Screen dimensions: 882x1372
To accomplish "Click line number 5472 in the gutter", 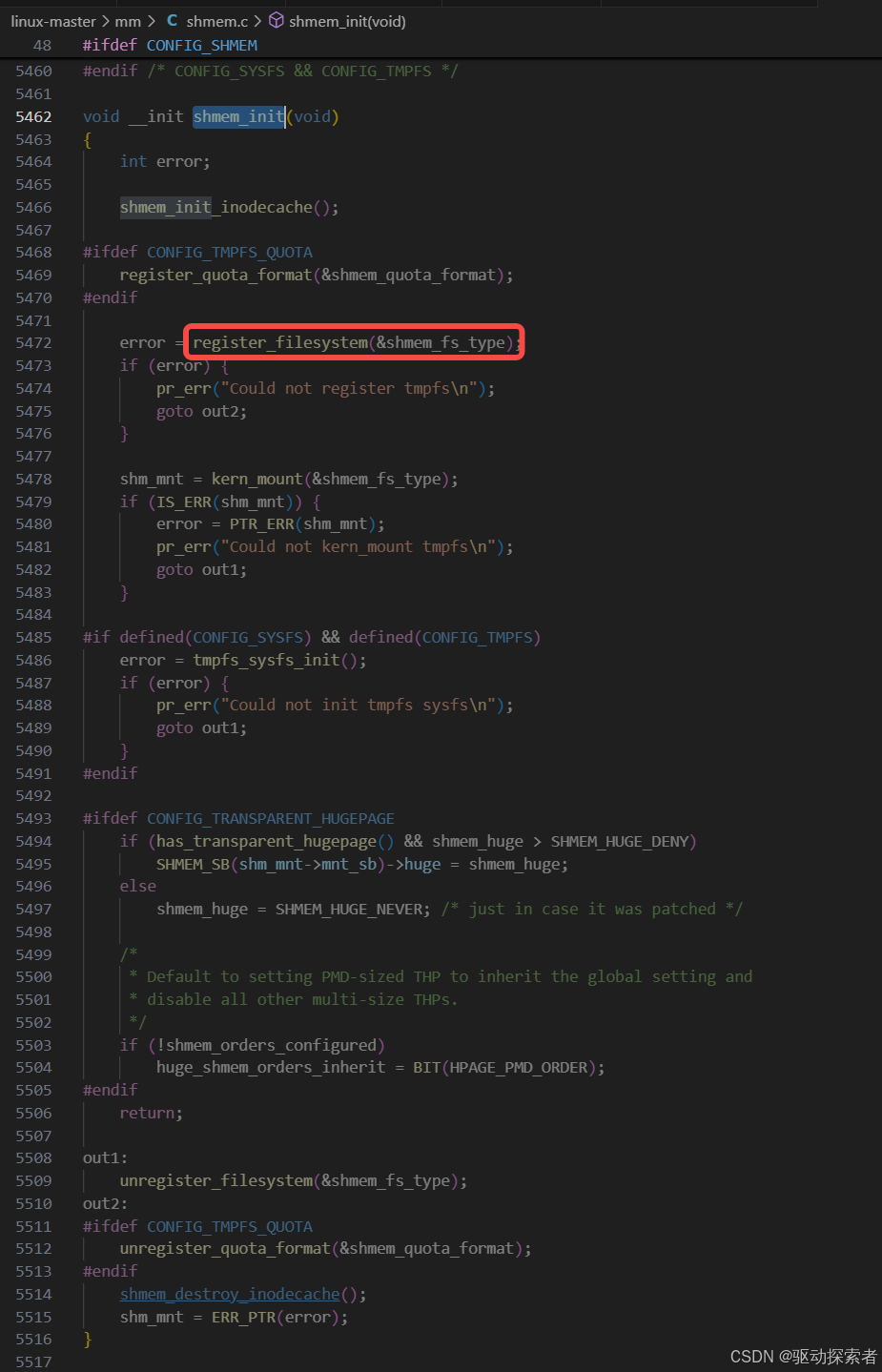I will tap(33, 342).
